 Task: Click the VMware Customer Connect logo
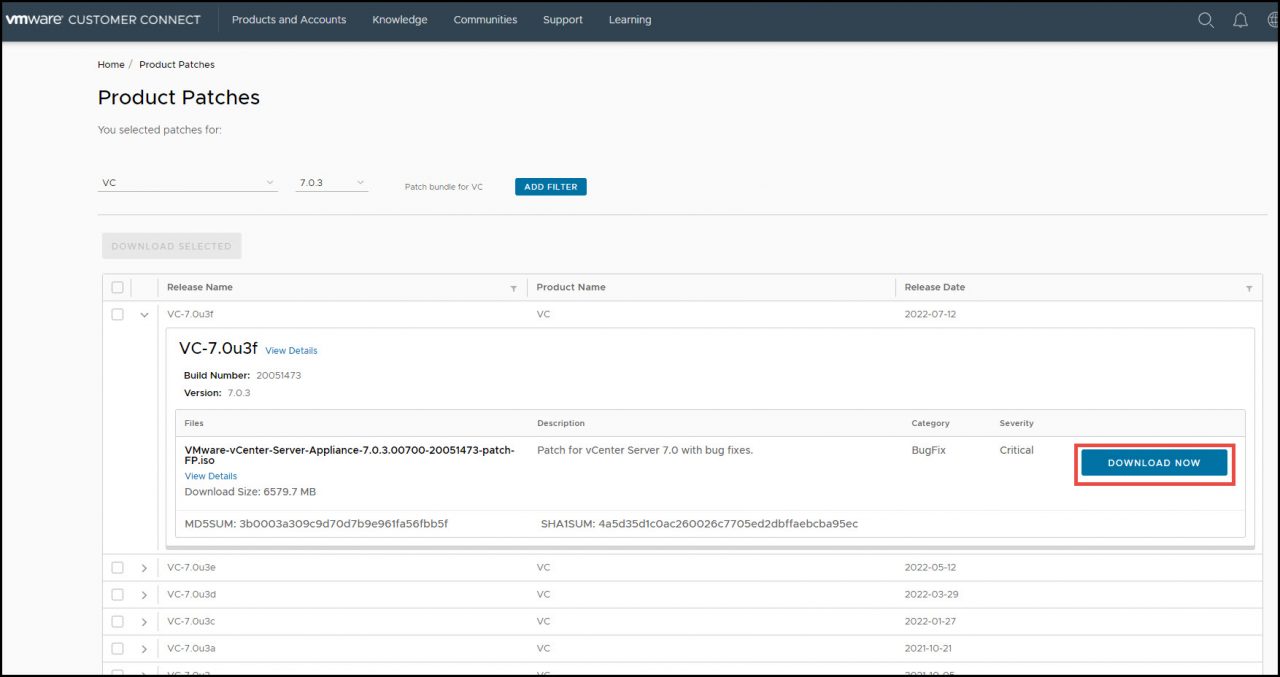(103, 19)
